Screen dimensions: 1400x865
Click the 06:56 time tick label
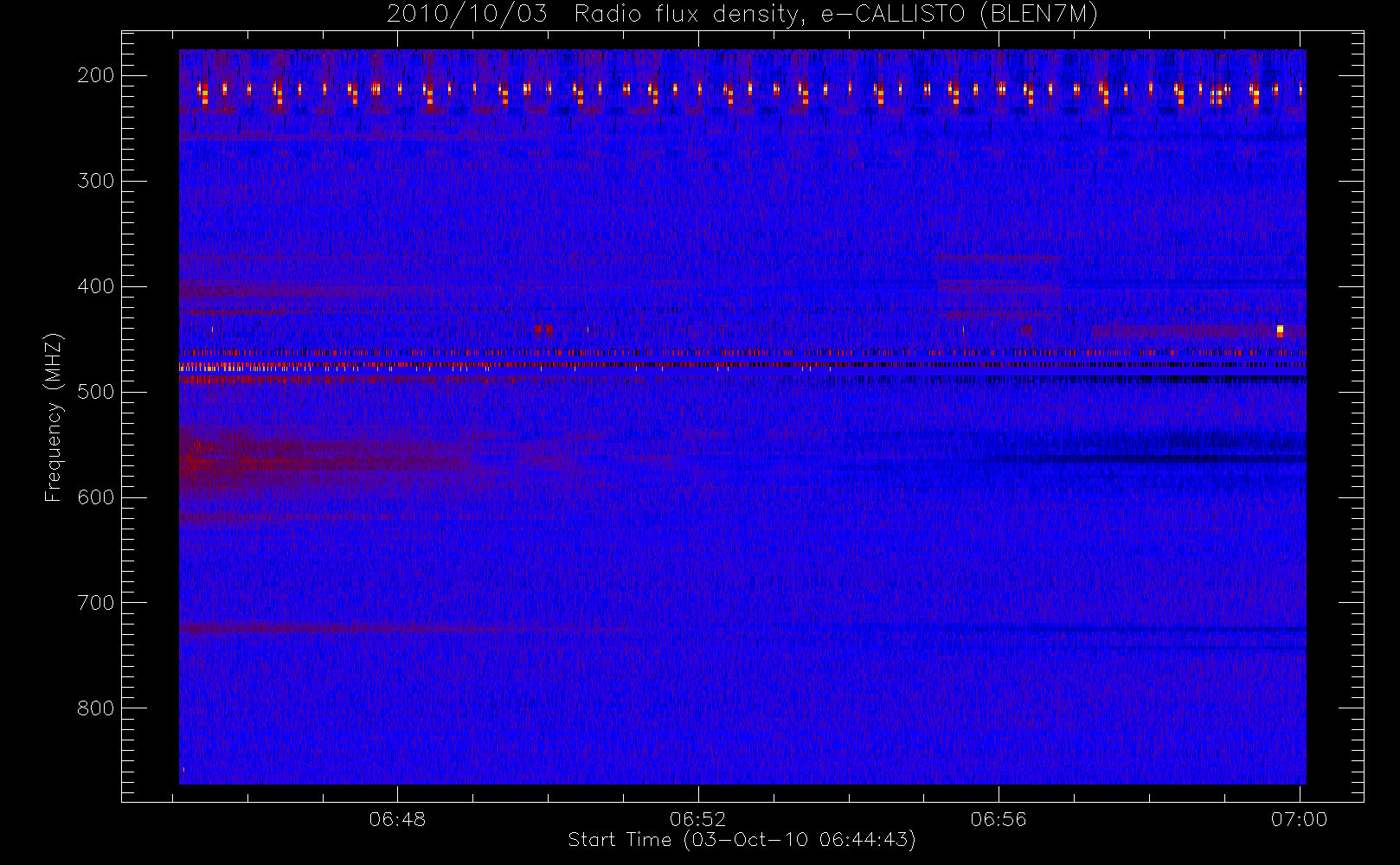[999, 819]
